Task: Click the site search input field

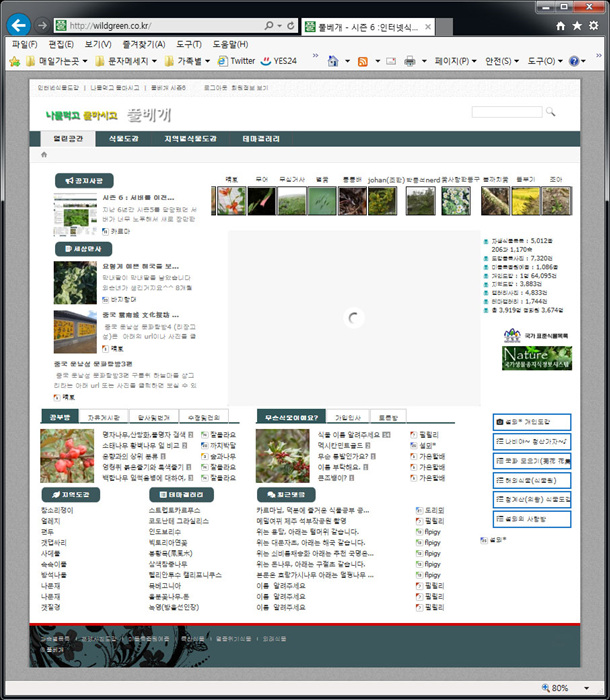Action: [x=506, y=113]
